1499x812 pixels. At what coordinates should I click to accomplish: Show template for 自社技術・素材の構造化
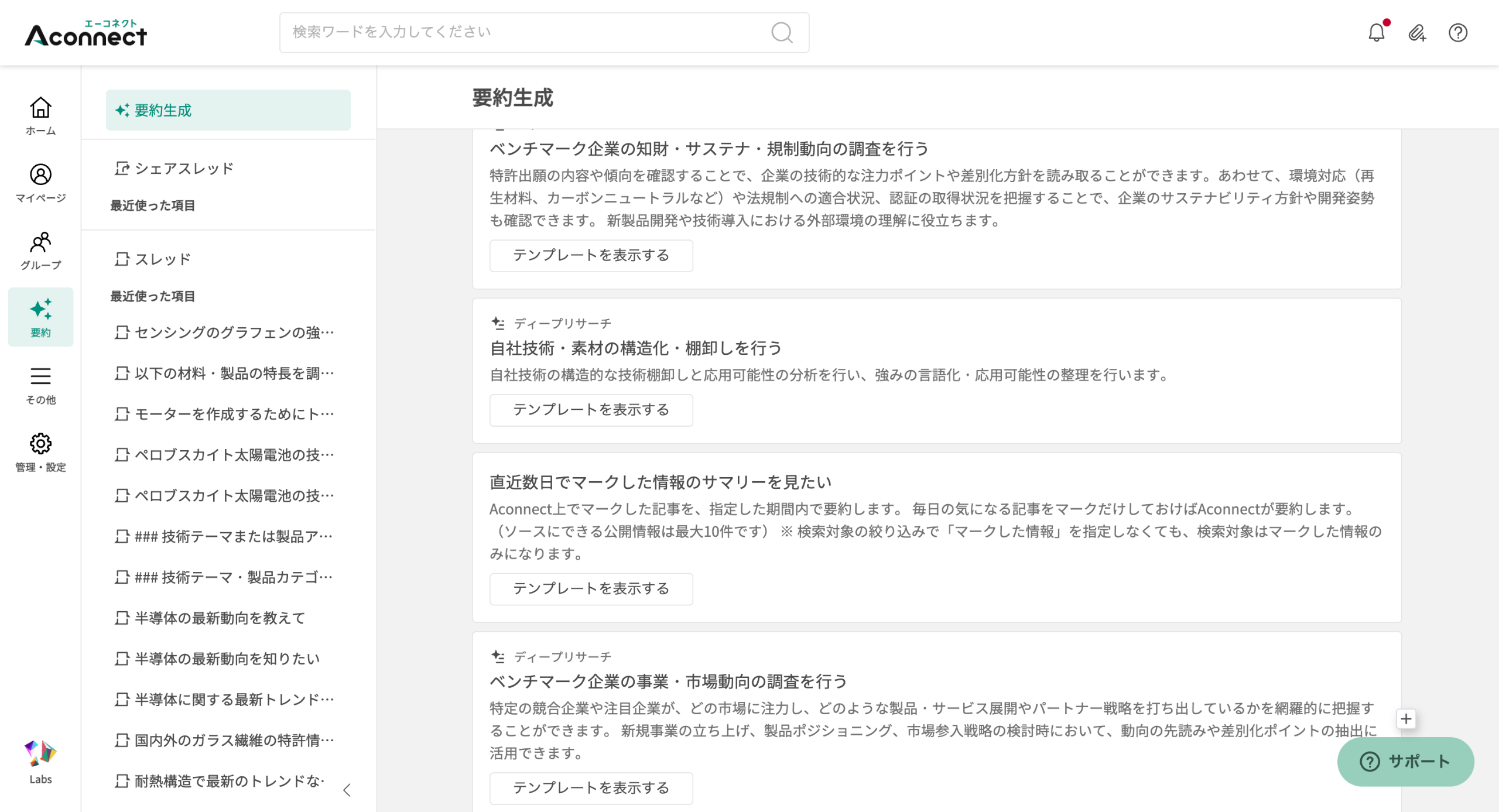[x=591, y=410]
